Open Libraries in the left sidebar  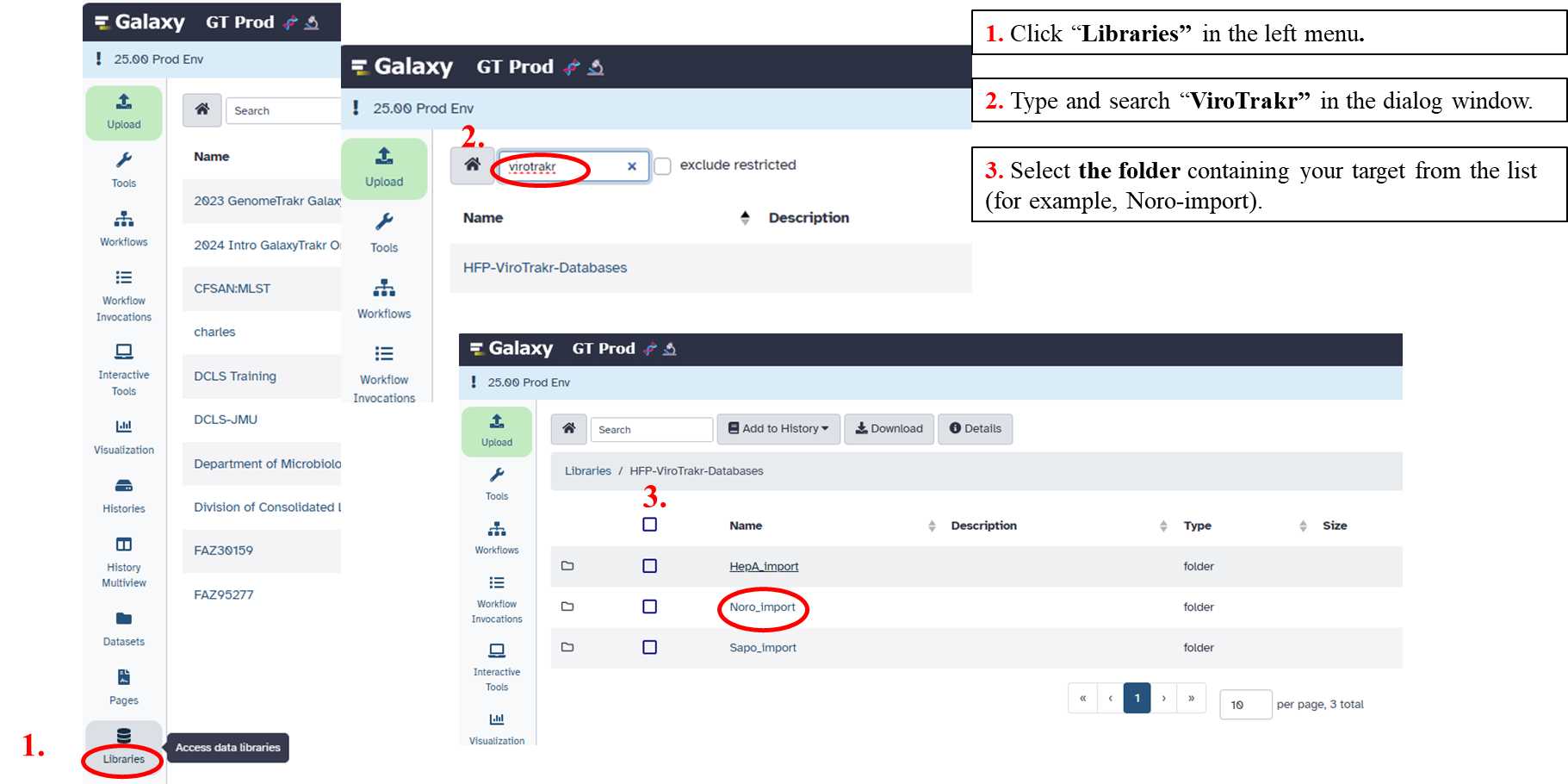click(123, 746)
